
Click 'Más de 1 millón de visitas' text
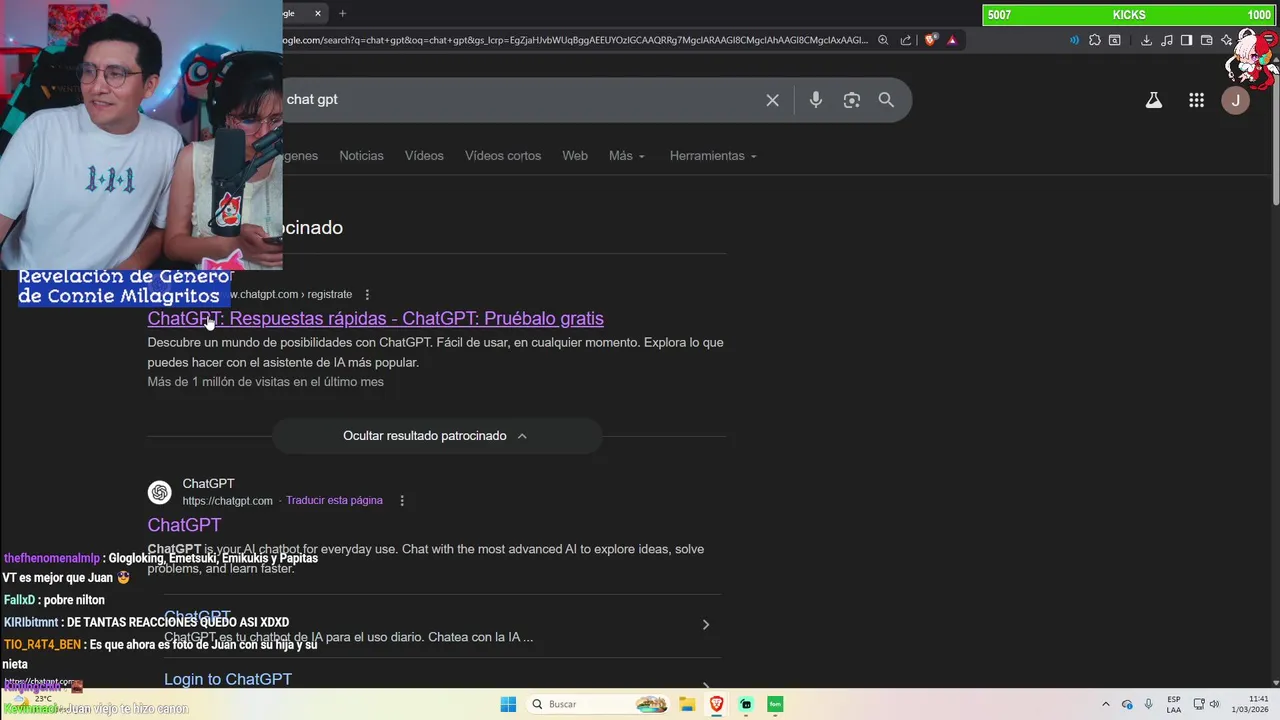266,382
